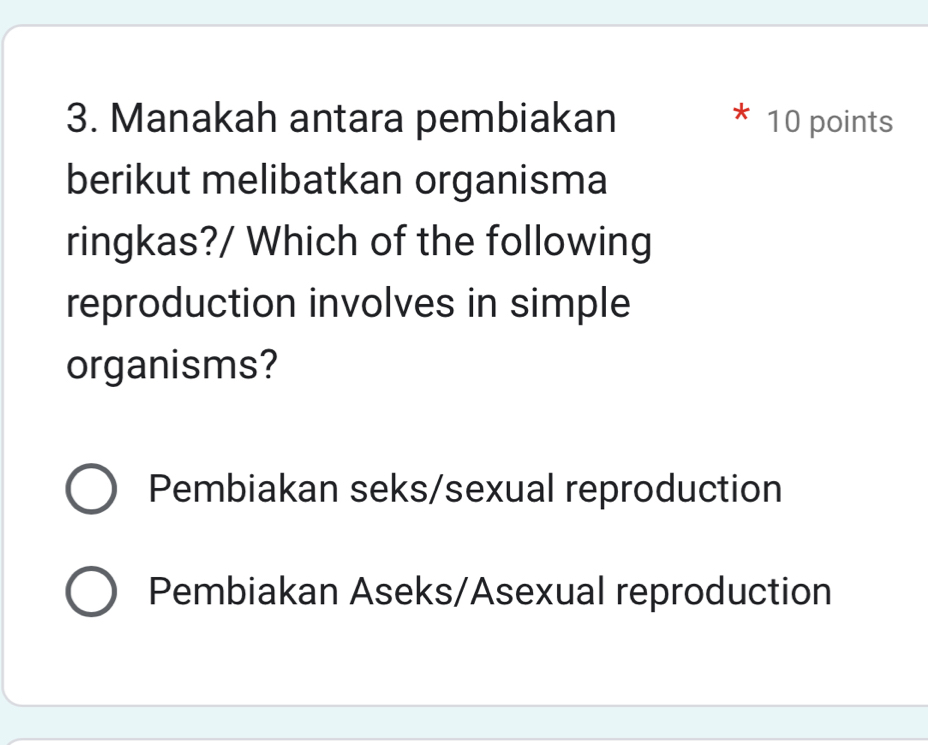Click the "10 points" label
The width and height of the screenshot is (928, 745).
pos(830,122)
